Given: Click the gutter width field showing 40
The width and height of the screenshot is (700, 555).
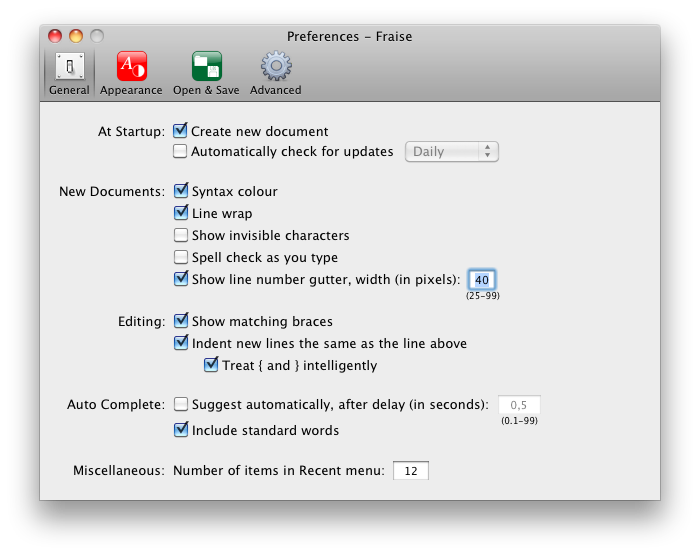Looking at the screenshot, I should pyautogui.click(x=482, y=280).
